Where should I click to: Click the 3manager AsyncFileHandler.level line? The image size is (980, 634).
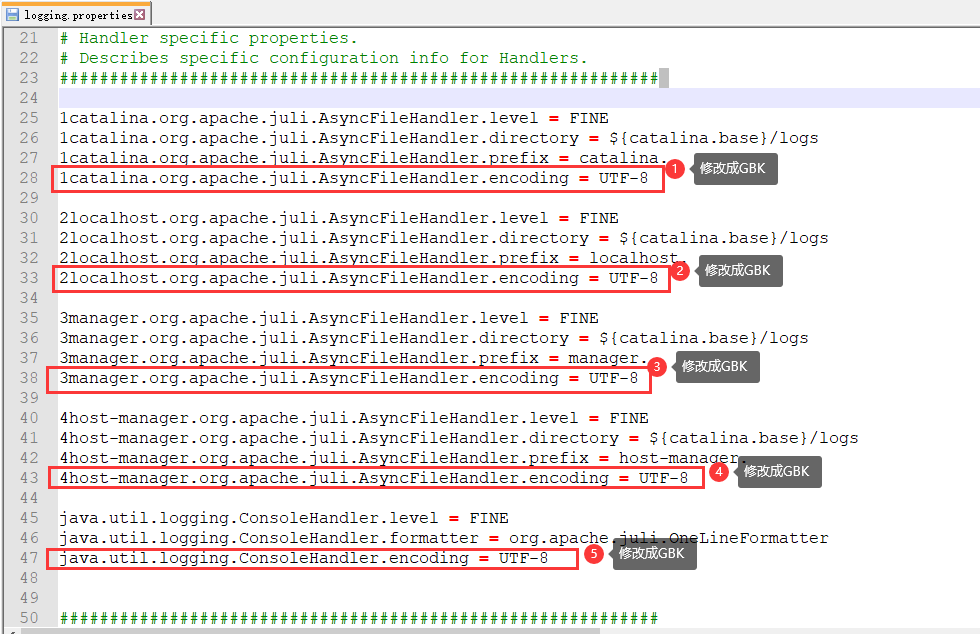click(329, 318)
